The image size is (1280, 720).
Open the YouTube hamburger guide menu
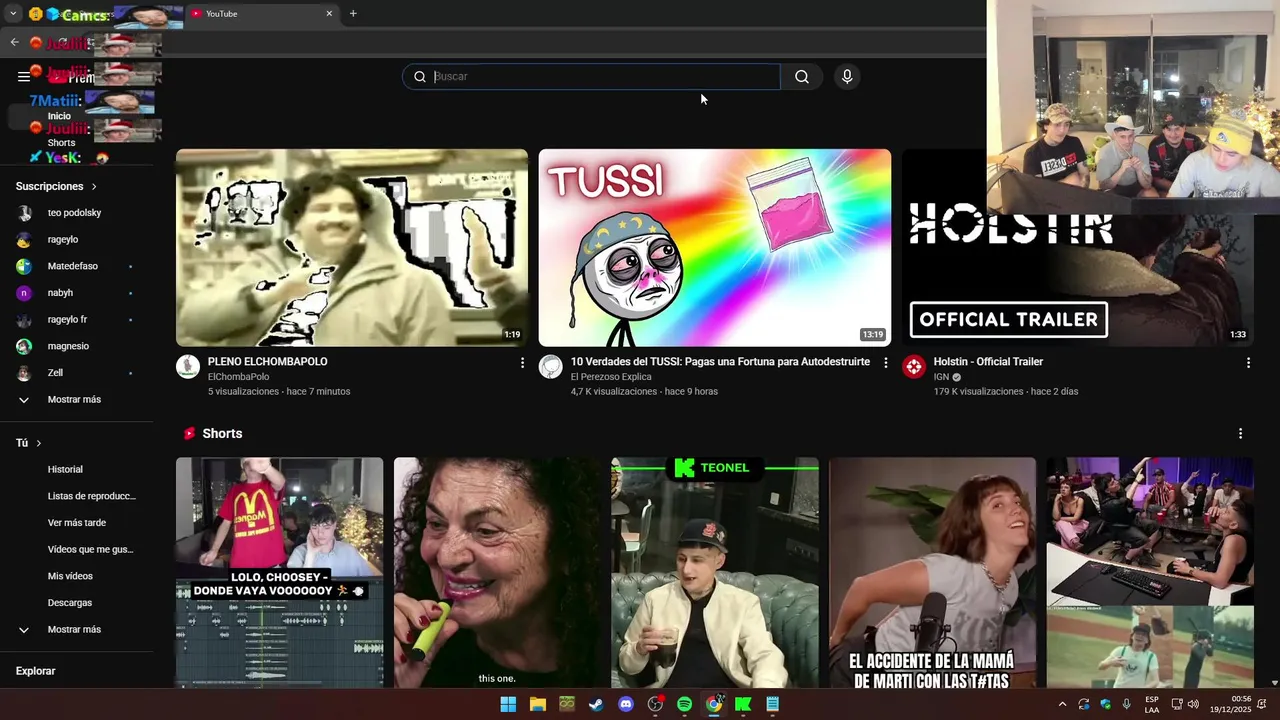point(23,77)
